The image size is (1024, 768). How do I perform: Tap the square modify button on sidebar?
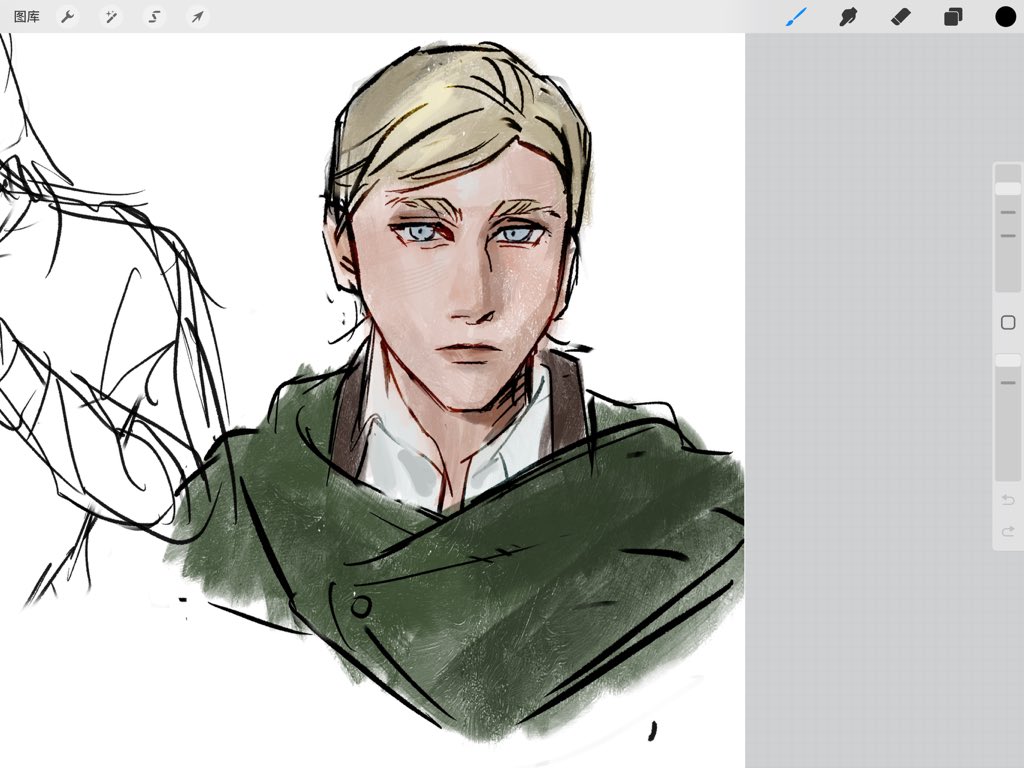(1008, 322)
